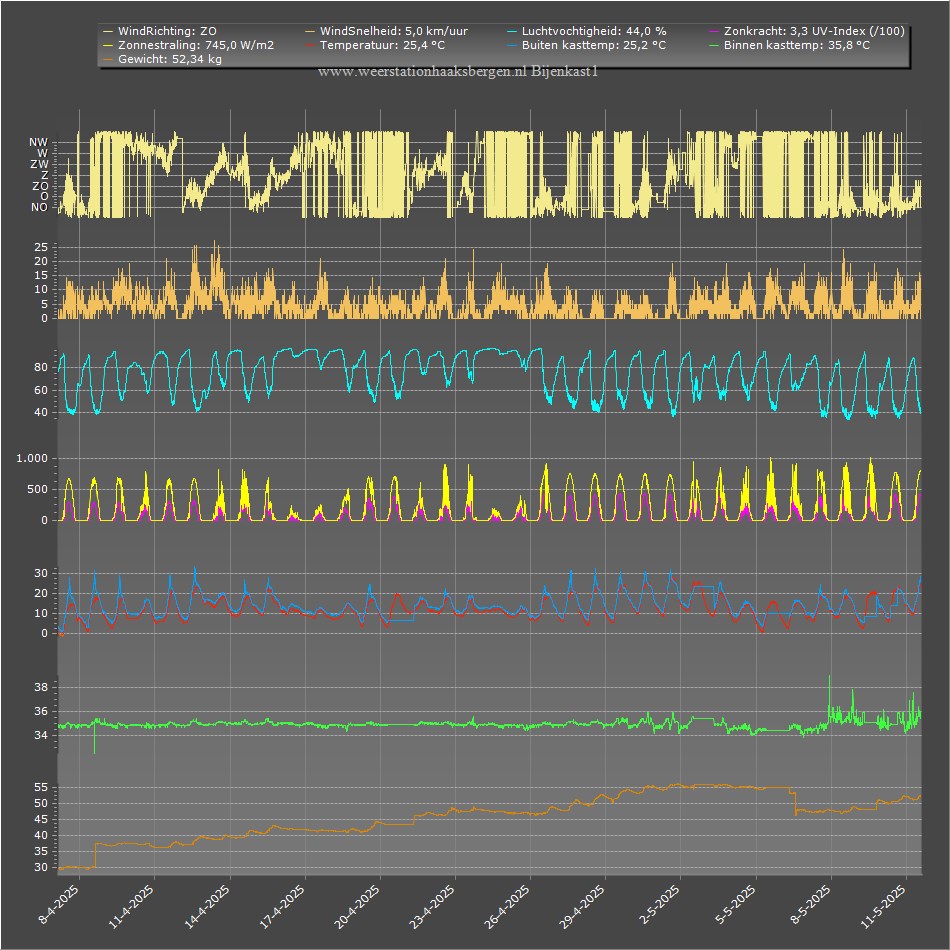Click the cyan Luchtvochtigheid legend color marker
The width and height of the screenshot is (950, 950).
point(512,32)
